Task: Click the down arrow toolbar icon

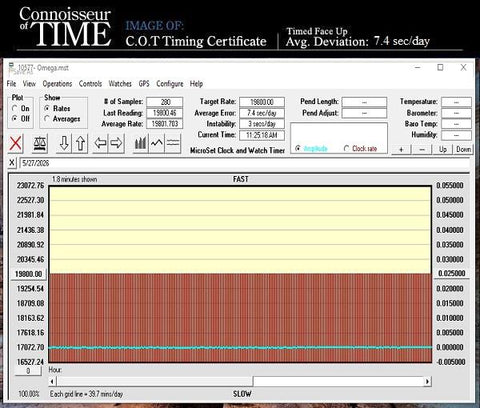Action: pos(64,144)
